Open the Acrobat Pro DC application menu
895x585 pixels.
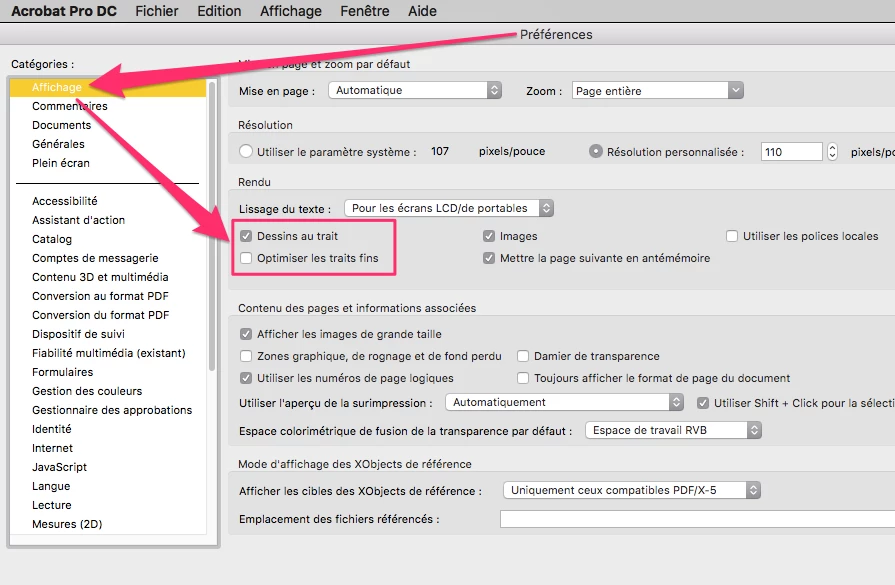coord(64,11)
